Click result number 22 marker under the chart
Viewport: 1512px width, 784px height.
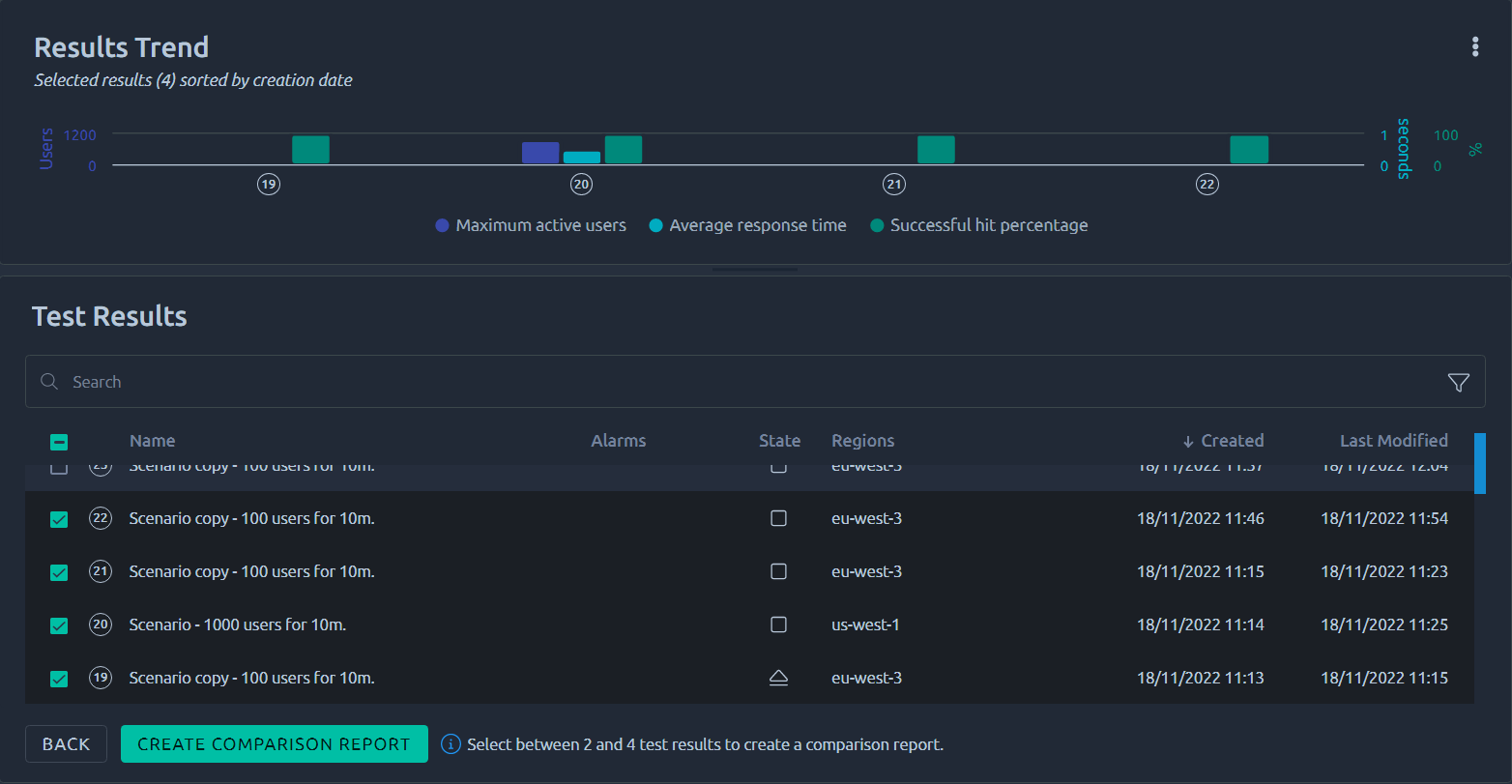click(x=1207, y=184)
